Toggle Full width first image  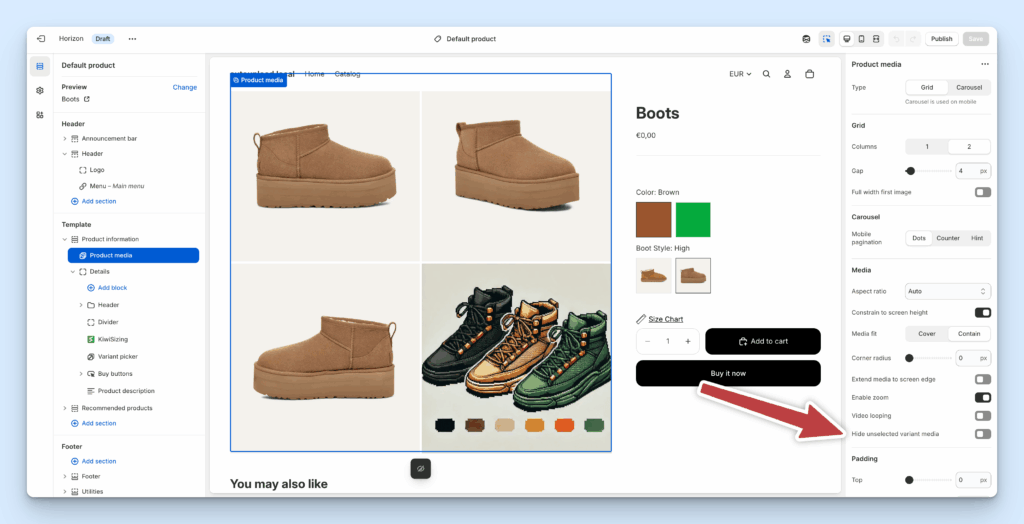click(x=982, y=192)
